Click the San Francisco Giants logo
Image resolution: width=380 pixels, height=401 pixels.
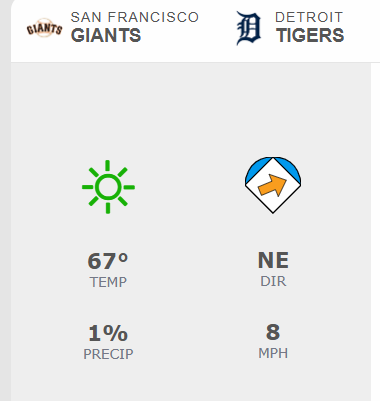(x=45, y=28)
